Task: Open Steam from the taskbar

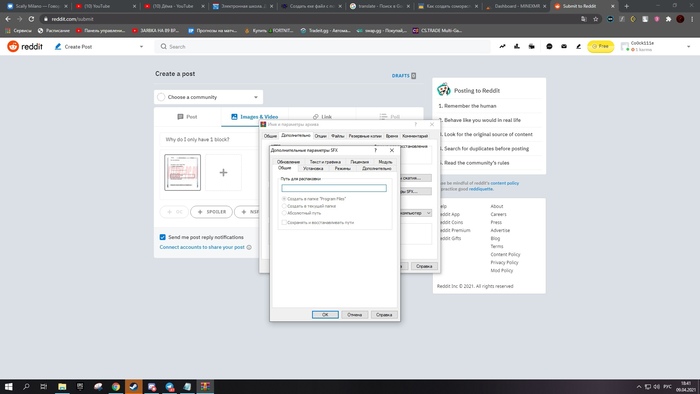Action: click(133, 386)
